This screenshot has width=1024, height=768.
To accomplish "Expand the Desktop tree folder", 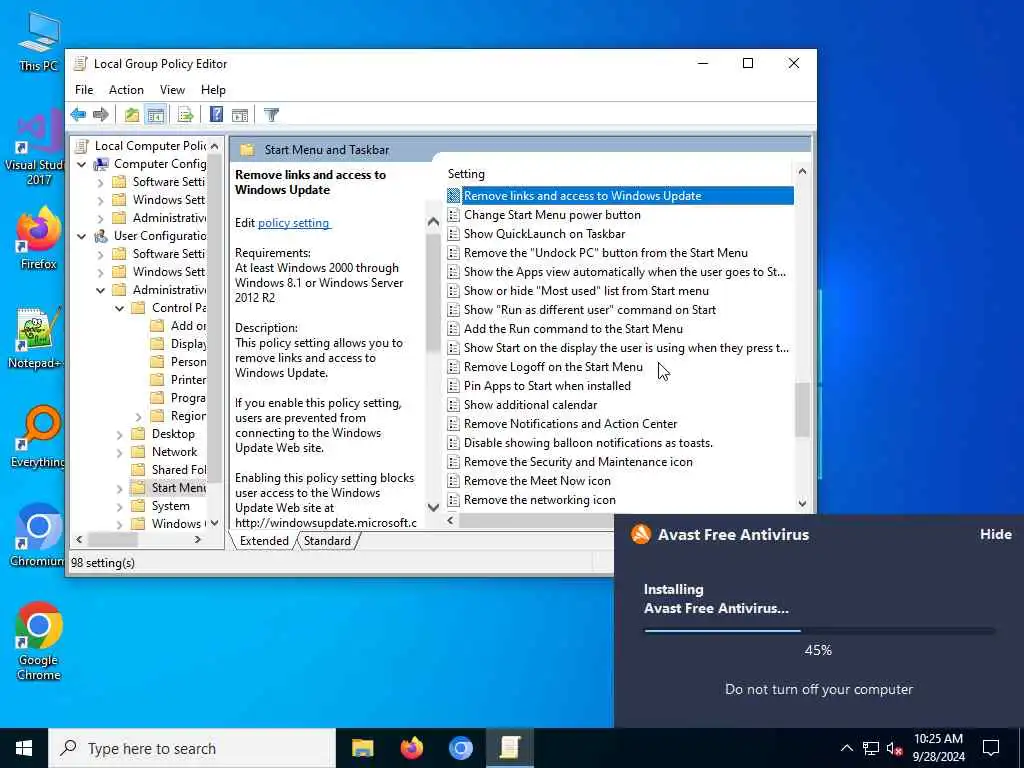I will tap(120, 434).
